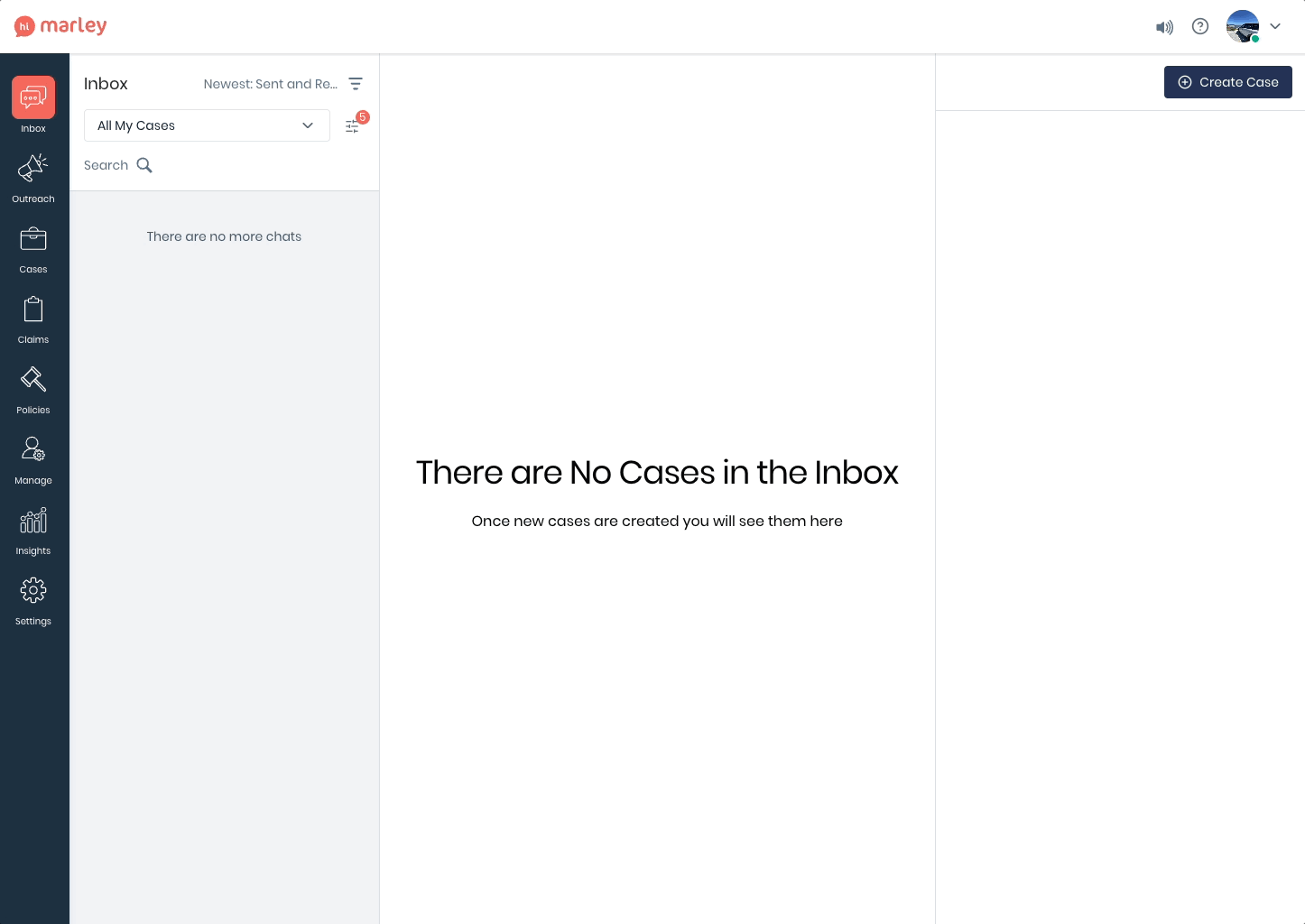This screenshot has width=1305, height=924.
Task: Open the sort order filter icon
Action: (x=356, y=84)
